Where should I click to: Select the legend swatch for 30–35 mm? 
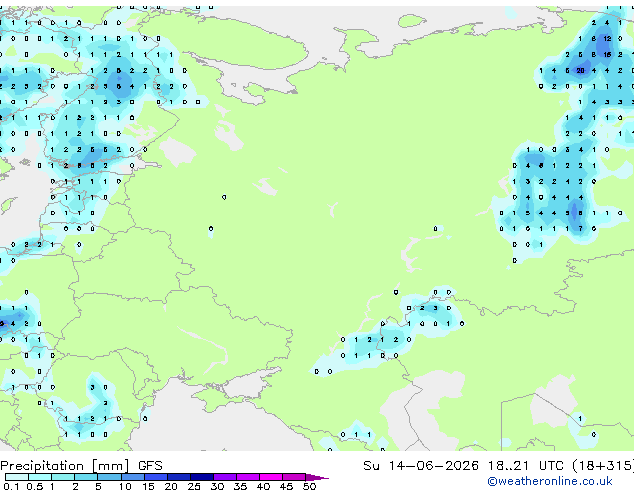(225, 477)
